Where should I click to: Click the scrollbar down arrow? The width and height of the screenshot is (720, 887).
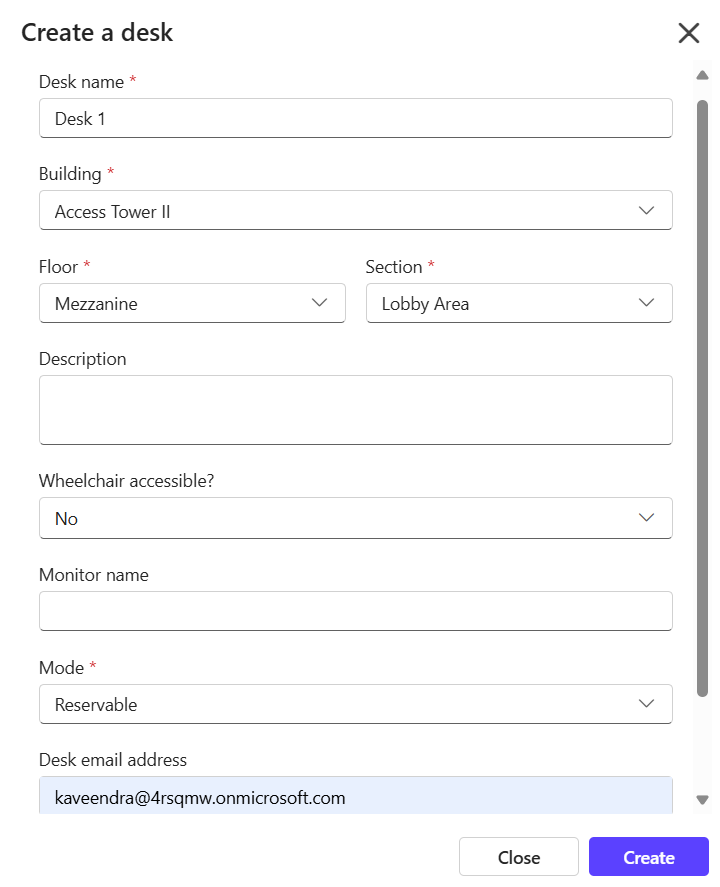pyautogui.click(x=702, y=799)
